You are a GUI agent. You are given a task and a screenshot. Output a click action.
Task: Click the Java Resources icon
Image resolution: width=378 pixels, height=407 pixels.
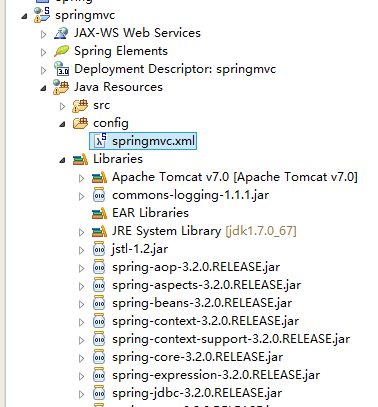61,87
